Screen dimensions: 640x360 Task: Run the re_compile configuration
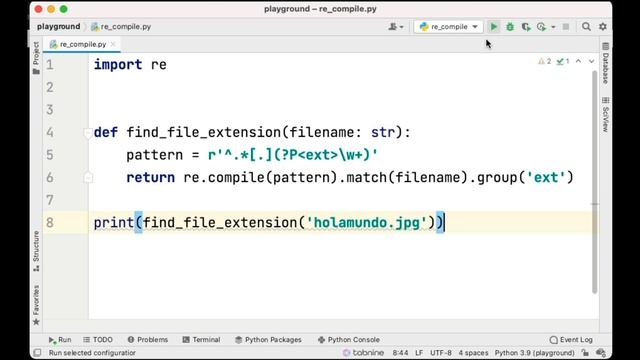(493, 27)
